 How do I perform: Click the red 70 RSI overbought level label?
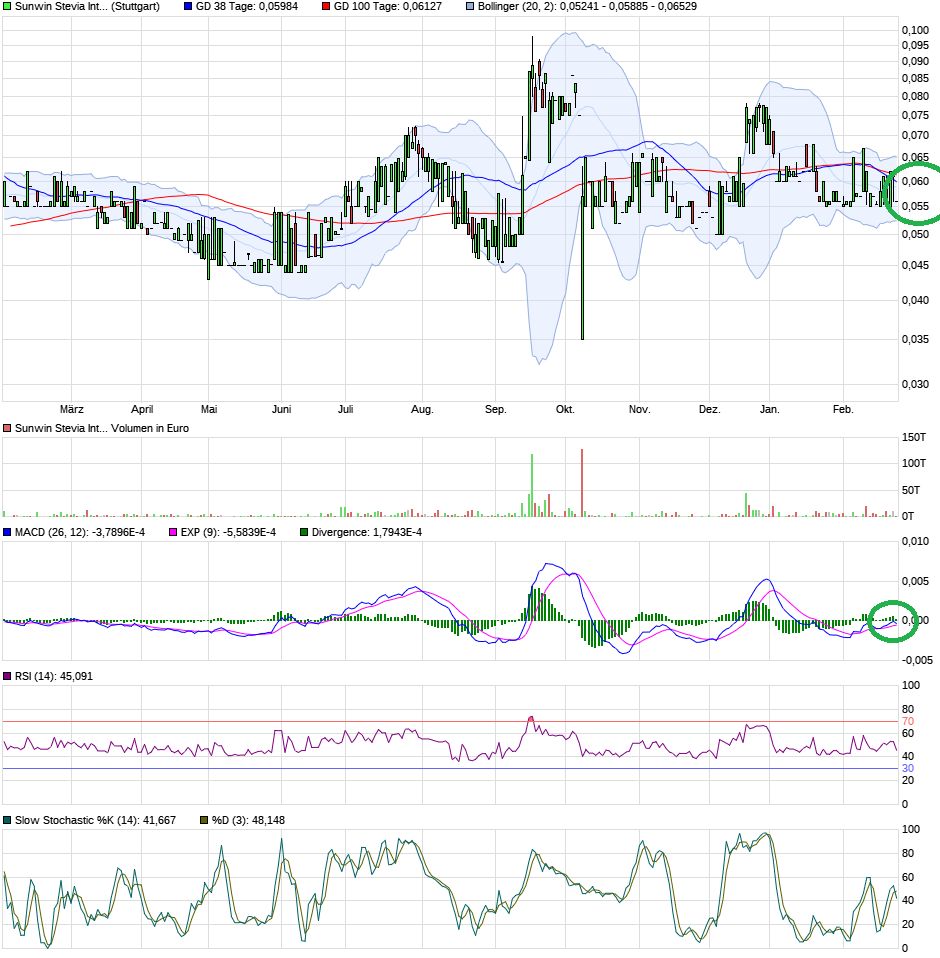click(908, 722)
